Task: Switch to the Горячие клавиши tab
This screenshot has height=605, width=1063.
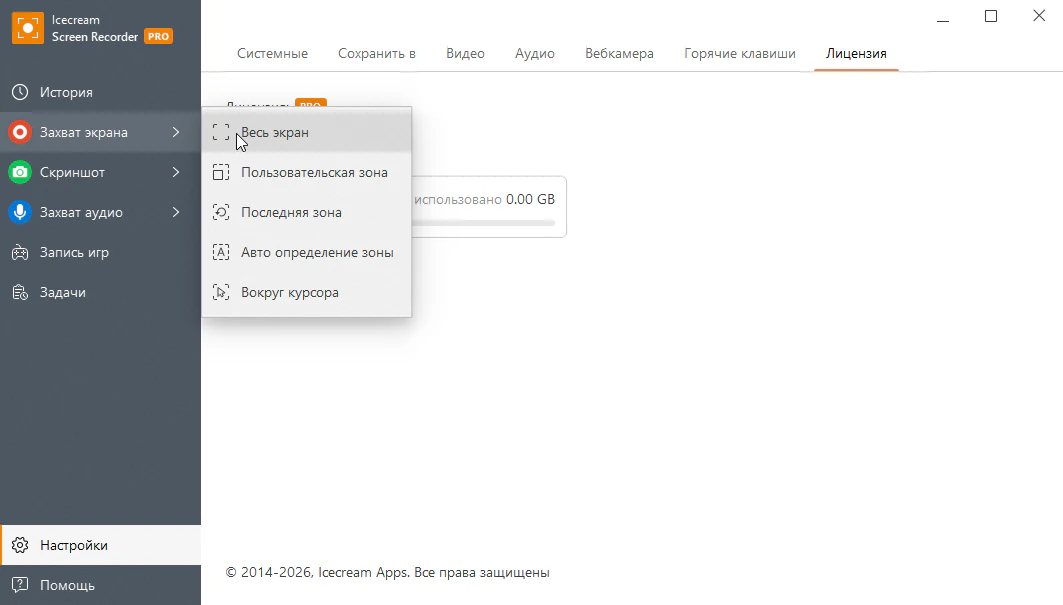Action: coord(740,53)
